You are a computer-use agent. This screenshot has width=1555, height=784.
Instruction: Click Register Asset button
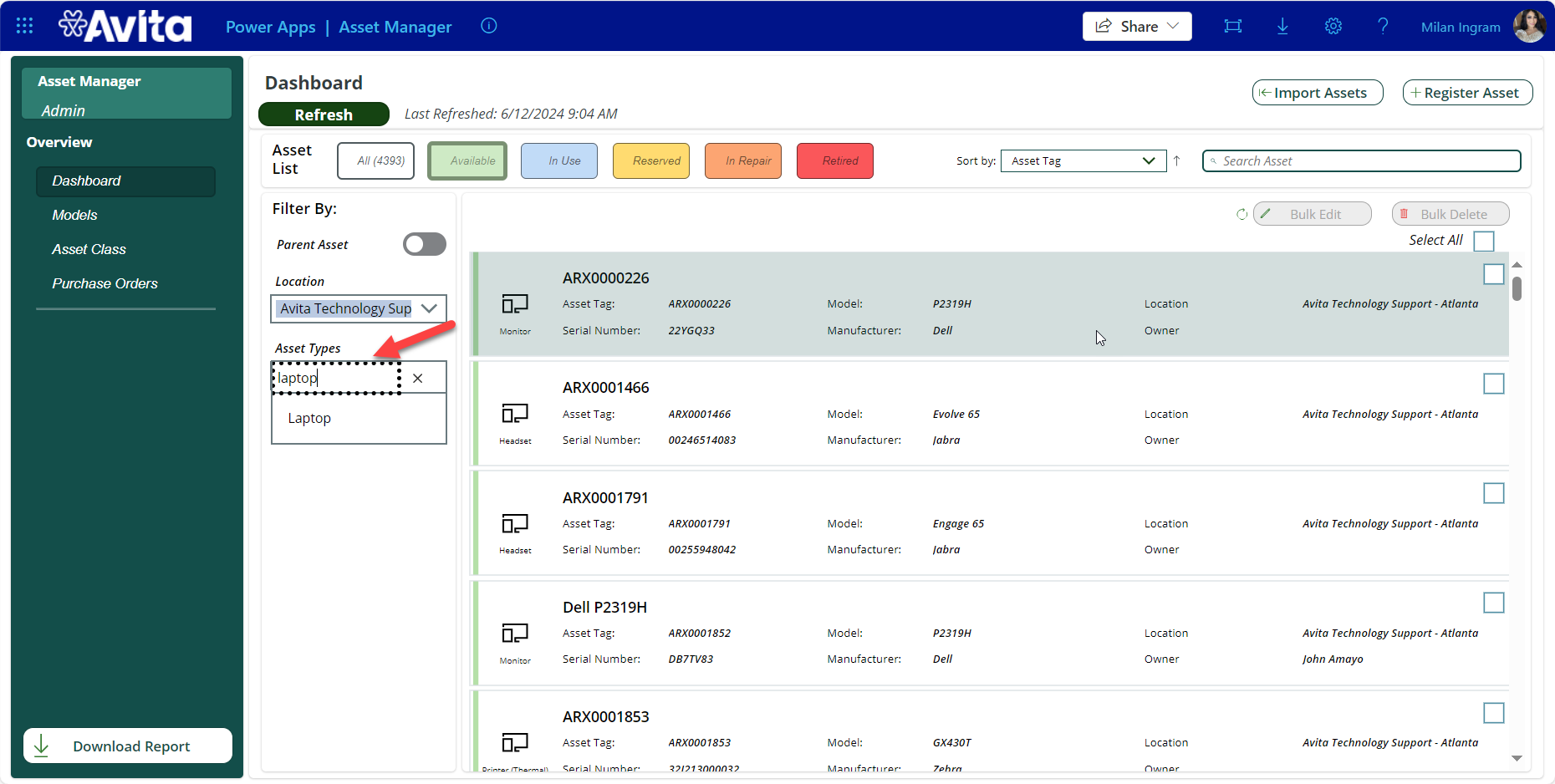[1467, 93]
